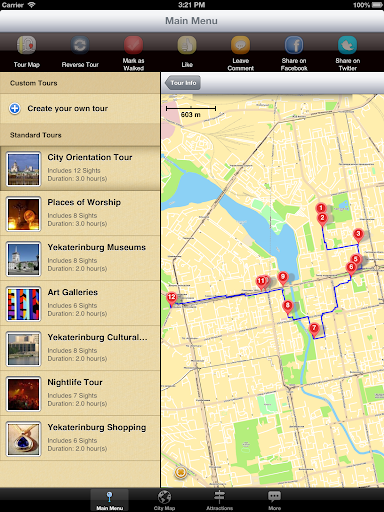Select the Places of Worship tour
Screen dimensions: 384x512
coord(80,213)
